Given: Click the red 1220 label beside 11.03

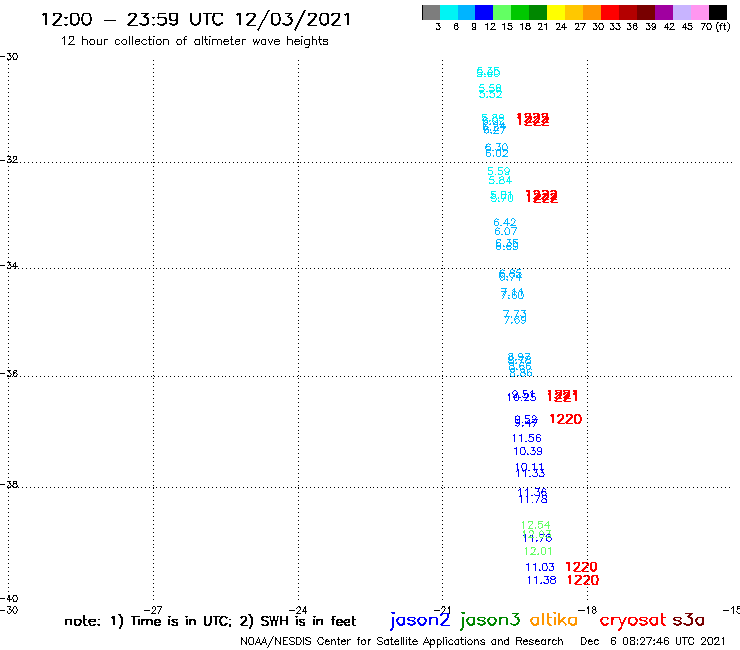Looking at the screenshot, I should [581, 567].
